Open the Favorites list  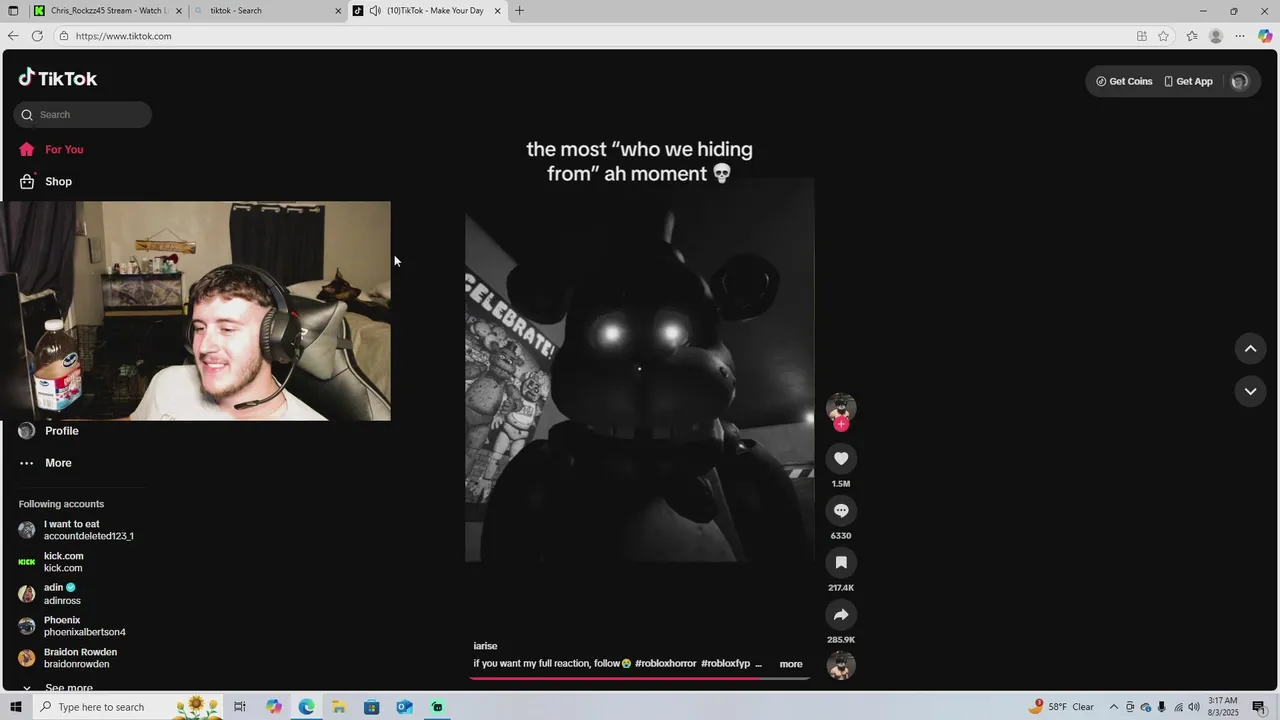1192,36
